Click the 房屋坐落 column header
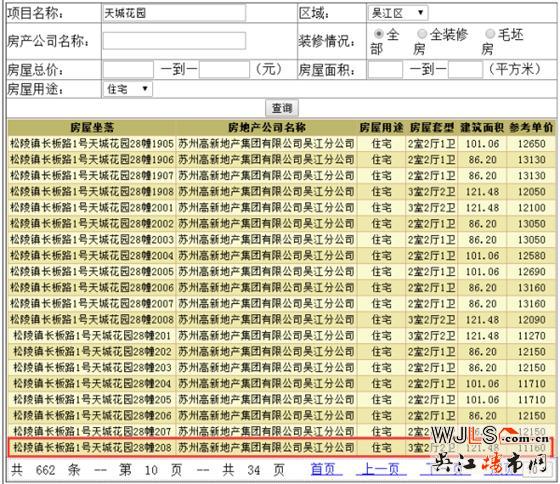The width and height of the screenshot is (560, 484). point(92,128)
